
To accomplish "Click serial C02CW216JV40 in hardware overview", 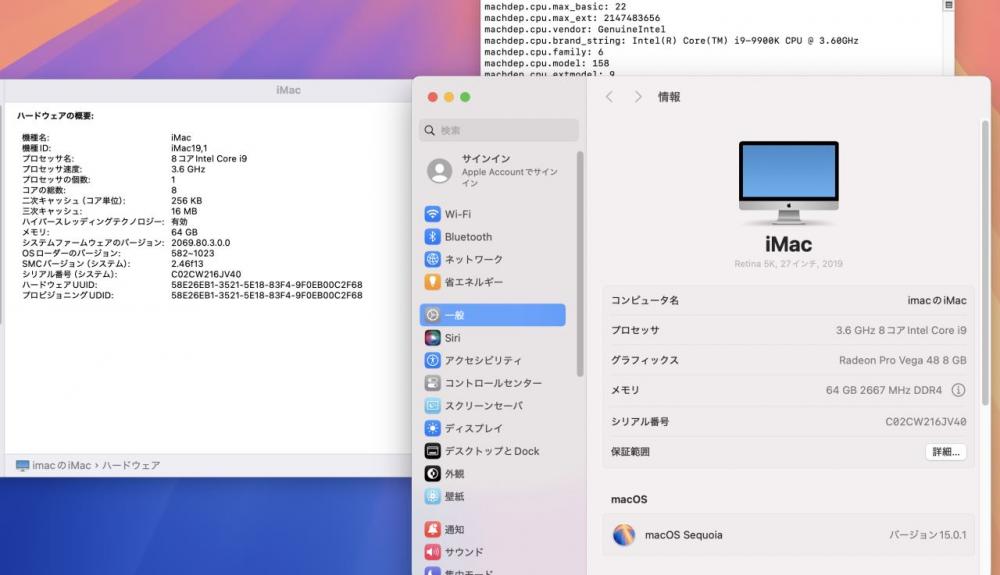I will point(206,274).
